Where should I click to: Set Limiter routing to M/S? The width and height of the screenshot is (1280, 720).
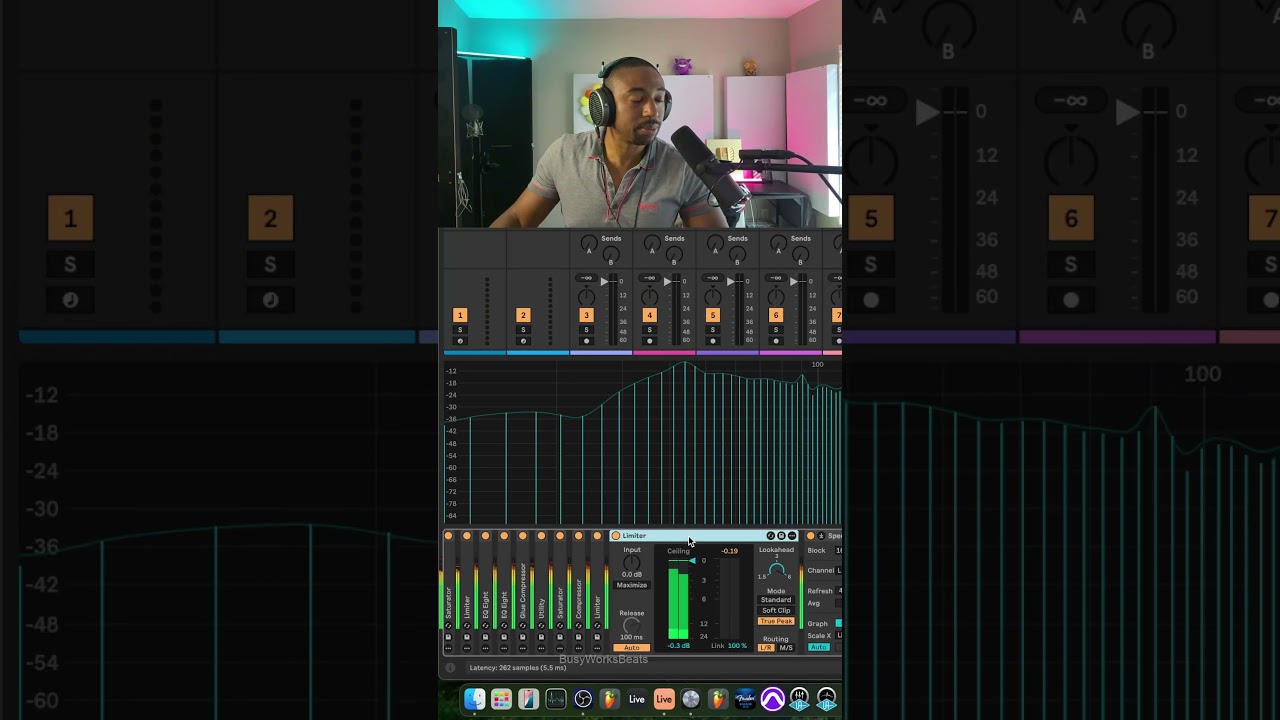(x=786, y=648)
